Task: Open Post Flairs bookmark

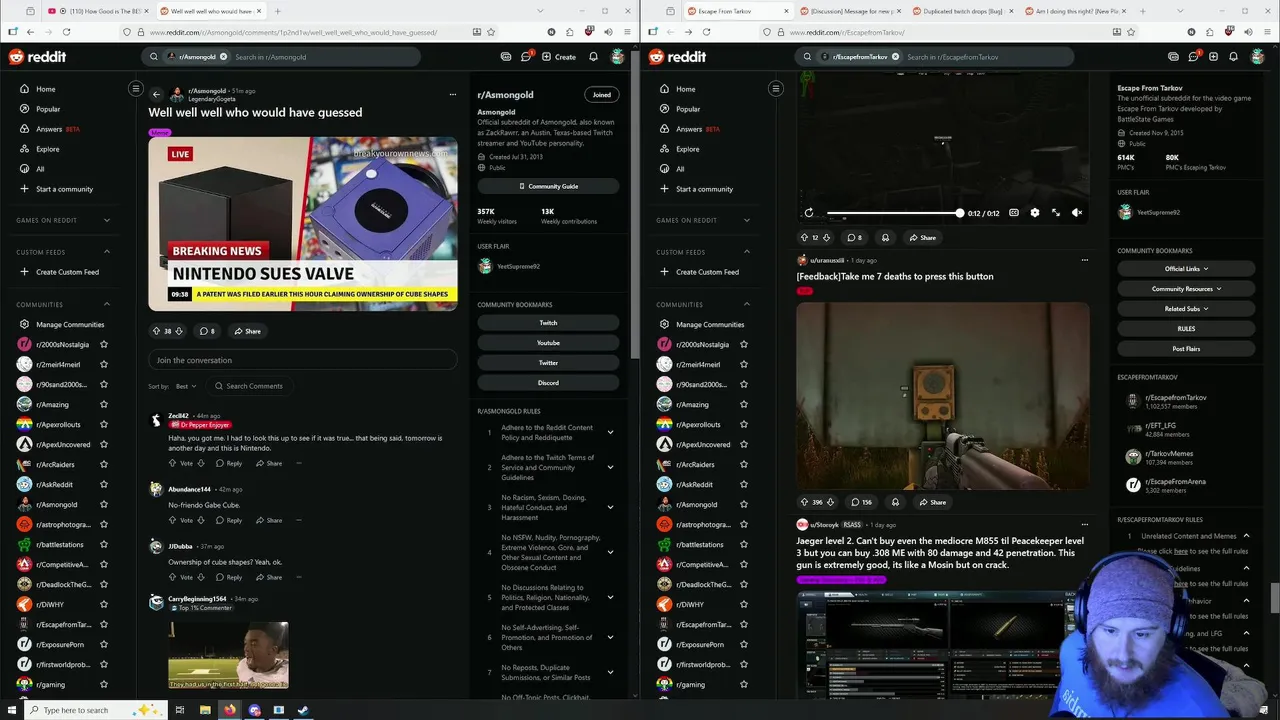Action: [1186, 349]
